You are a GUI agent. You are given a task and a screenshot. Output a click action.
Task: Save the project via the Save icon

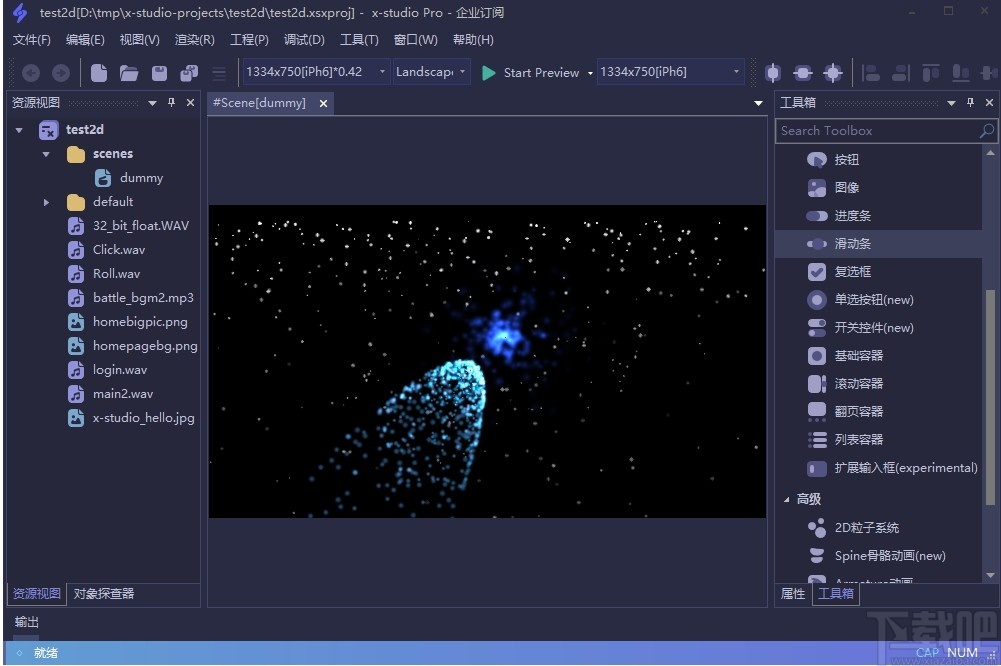coord(158,72)
